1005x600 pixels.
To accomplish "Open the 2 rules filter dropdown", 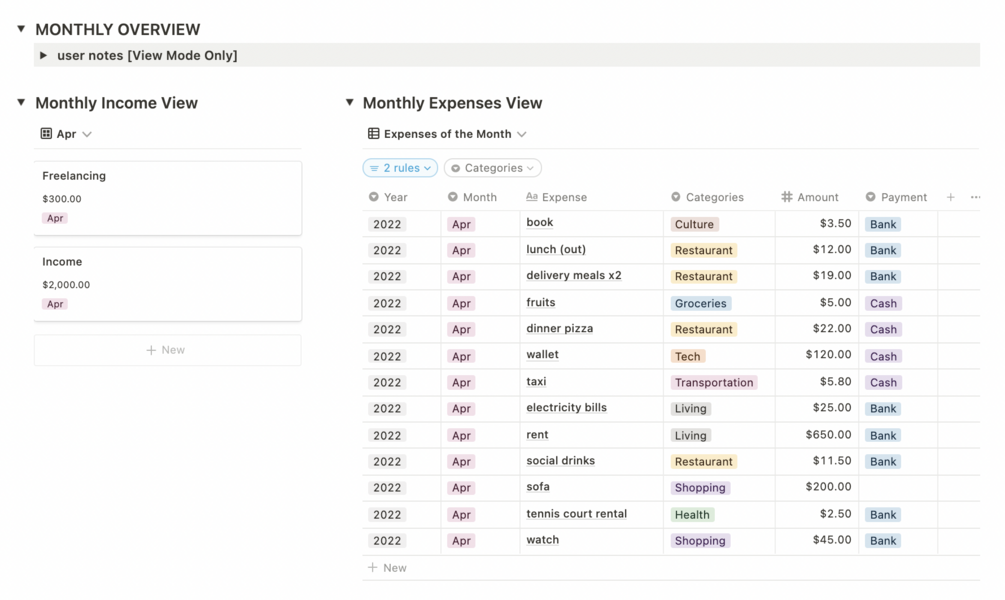I will 400,168.
